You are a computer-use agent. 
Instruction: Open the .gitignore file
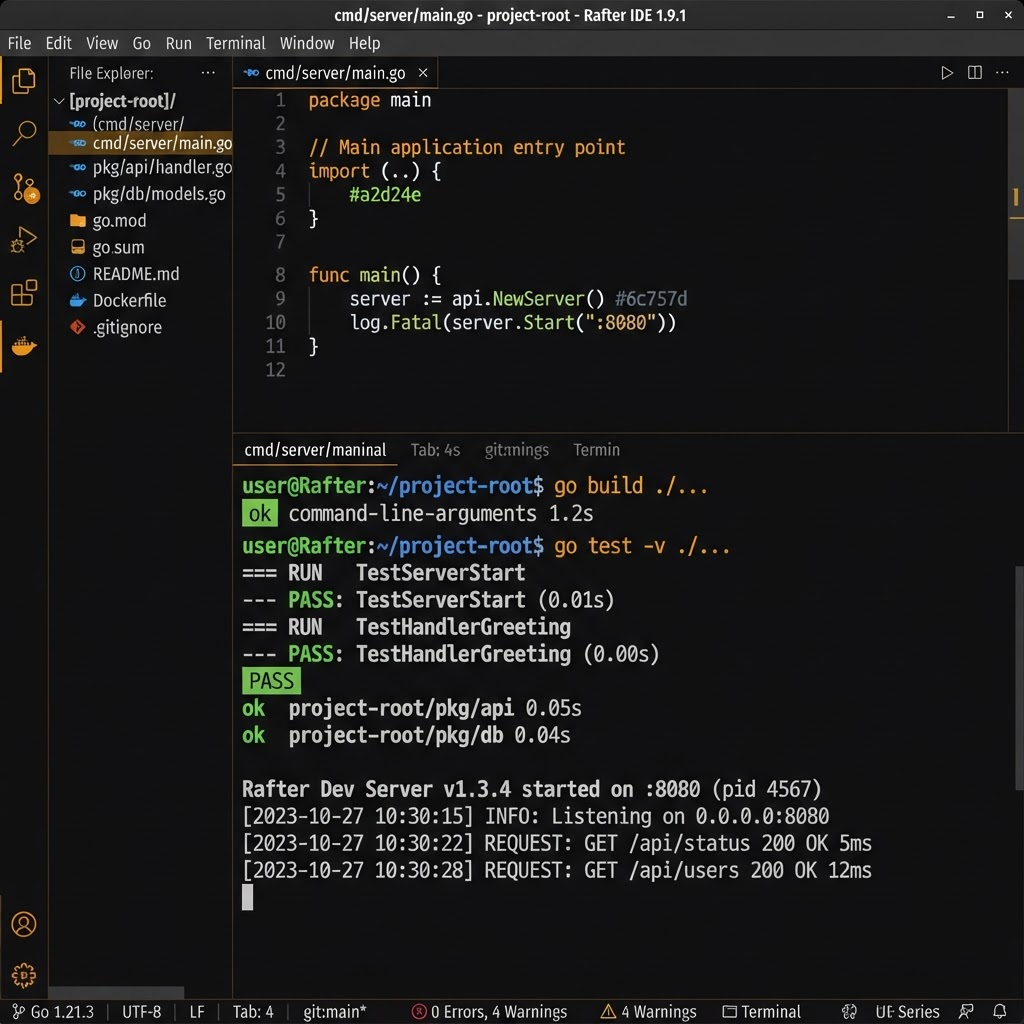[140, 327]
